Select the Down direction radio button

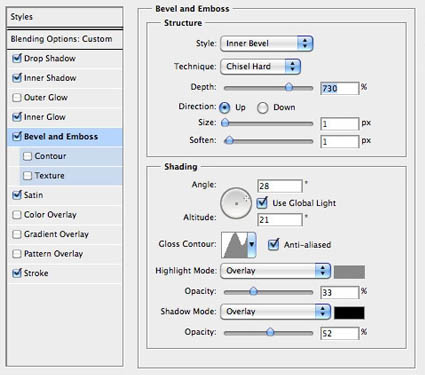click(263, 108)
